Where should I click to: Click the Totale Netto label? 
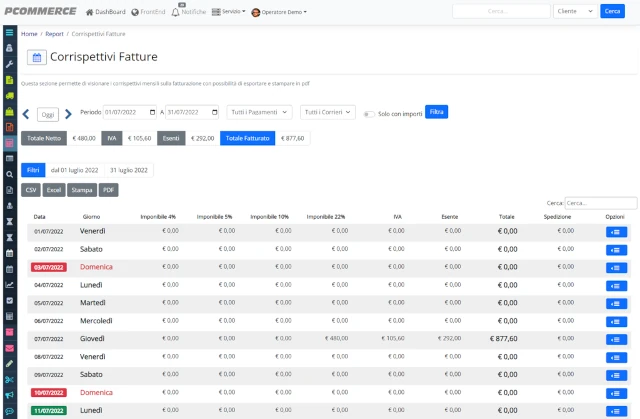pos(44,138)
